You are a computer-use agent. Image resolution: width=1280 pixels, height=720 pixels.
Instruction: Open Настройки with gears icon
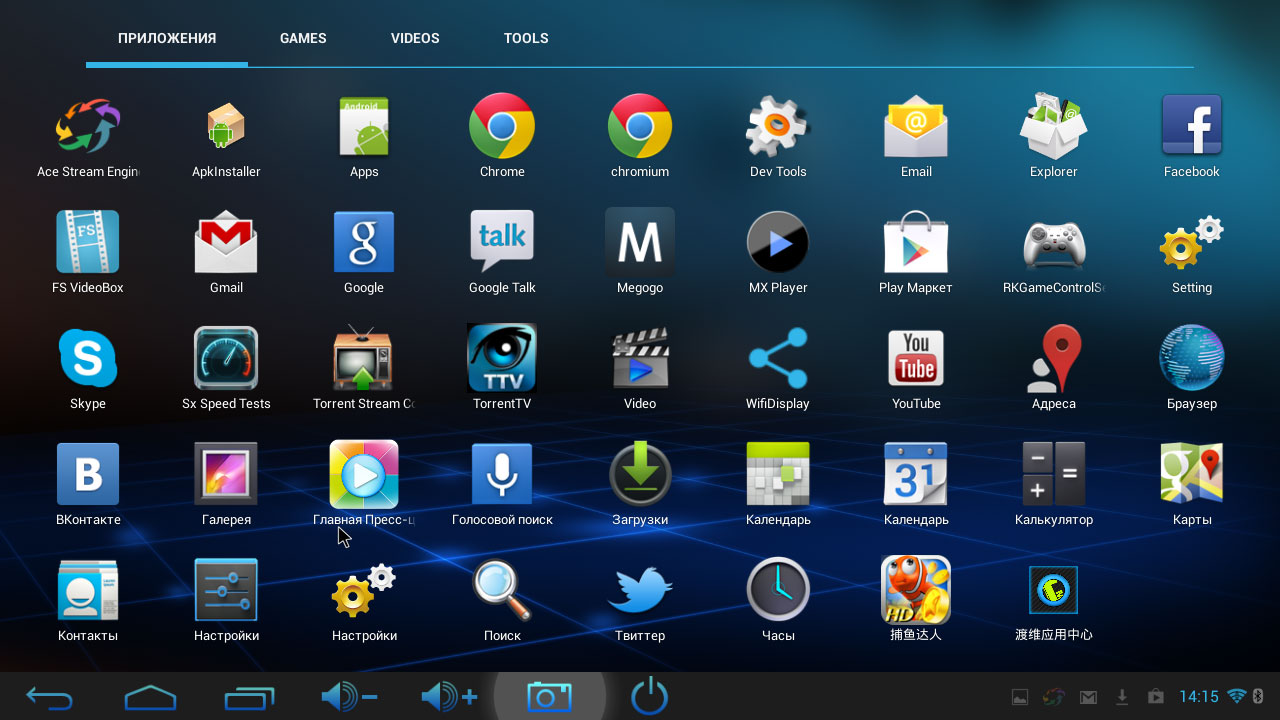pyautogui.click(x=364, y=590)
